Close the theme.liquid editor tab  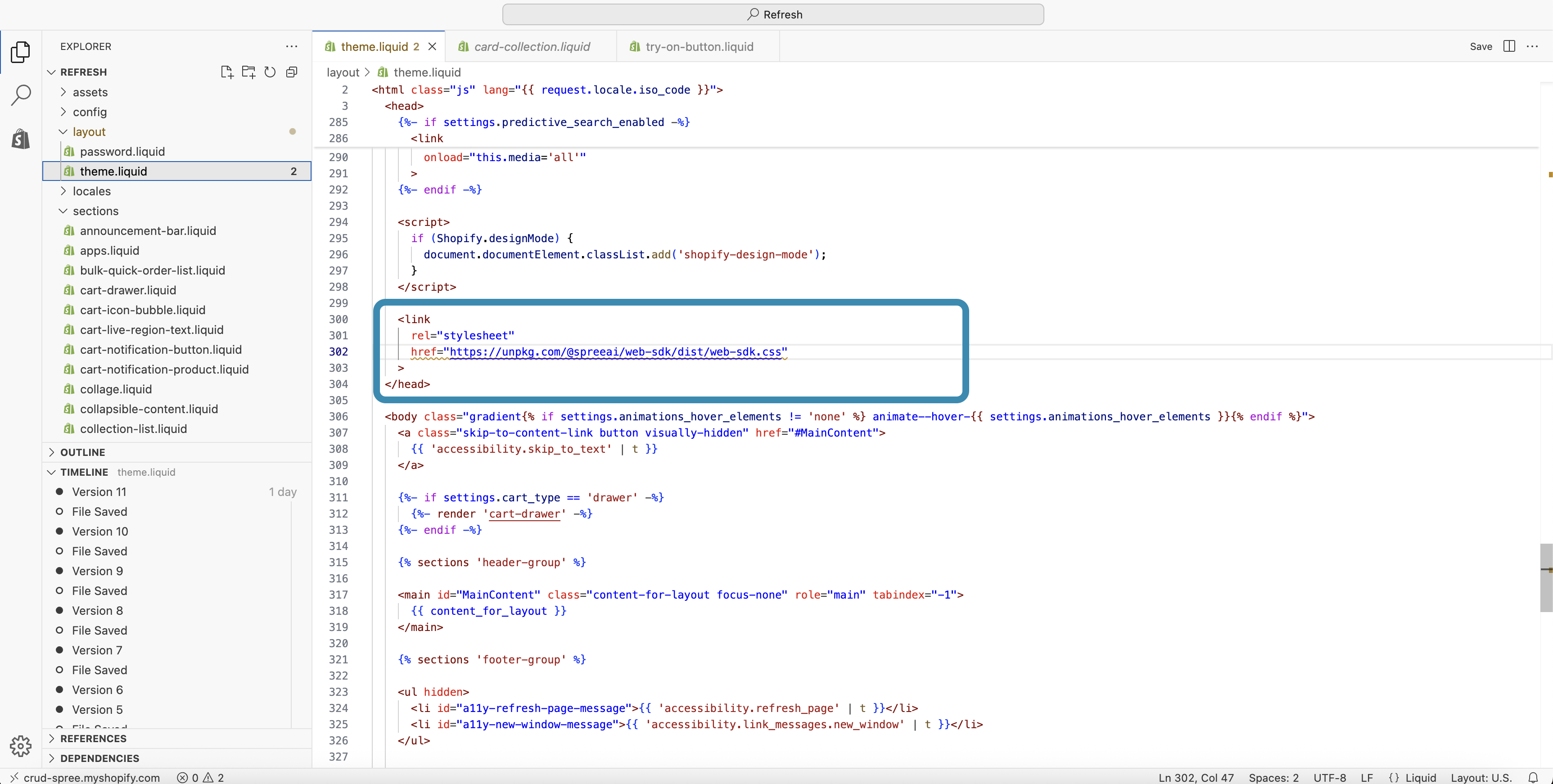click(432, 46)
